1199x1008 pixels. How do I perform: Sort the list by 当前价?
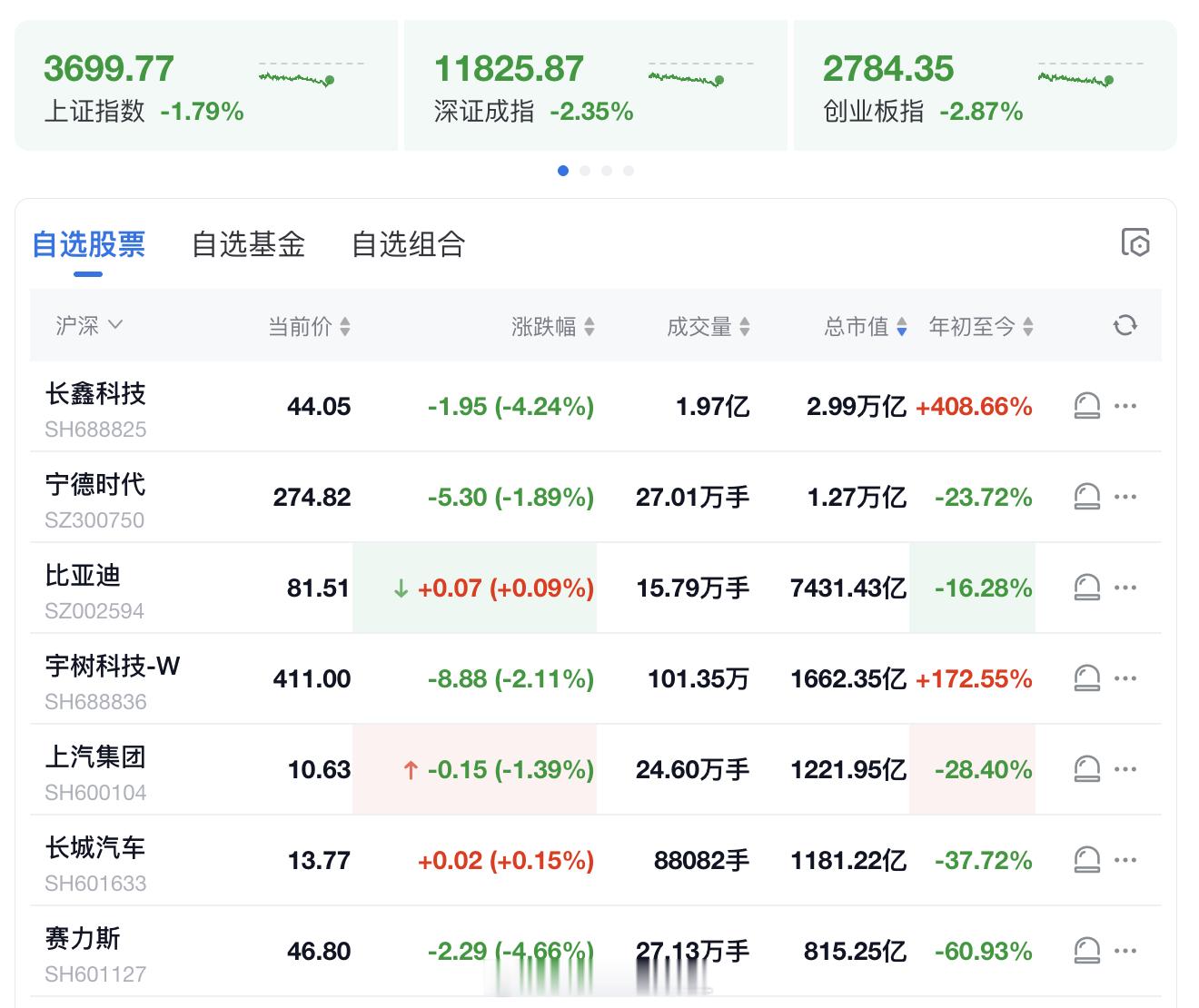(310, 326)
